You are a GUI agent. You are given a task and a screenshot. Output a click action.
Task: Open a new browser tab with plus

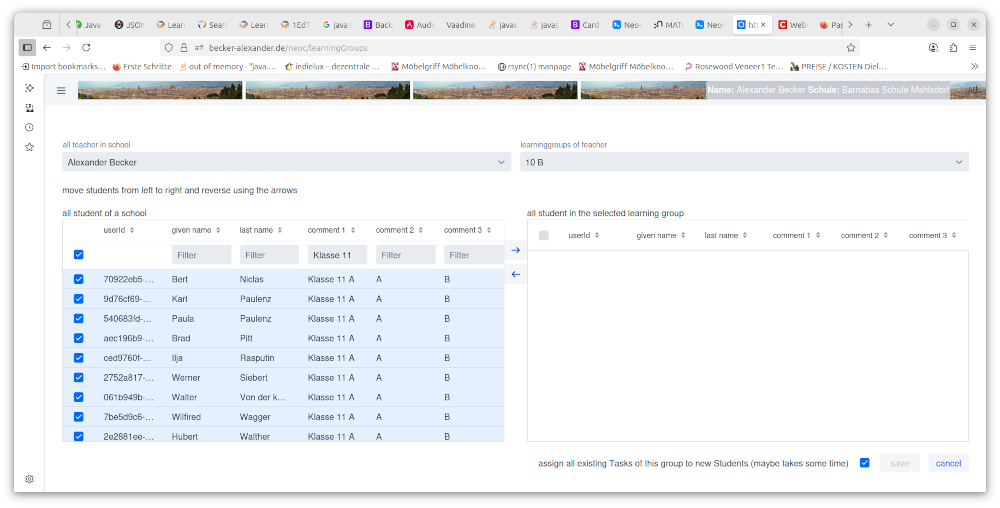point(869,25)
